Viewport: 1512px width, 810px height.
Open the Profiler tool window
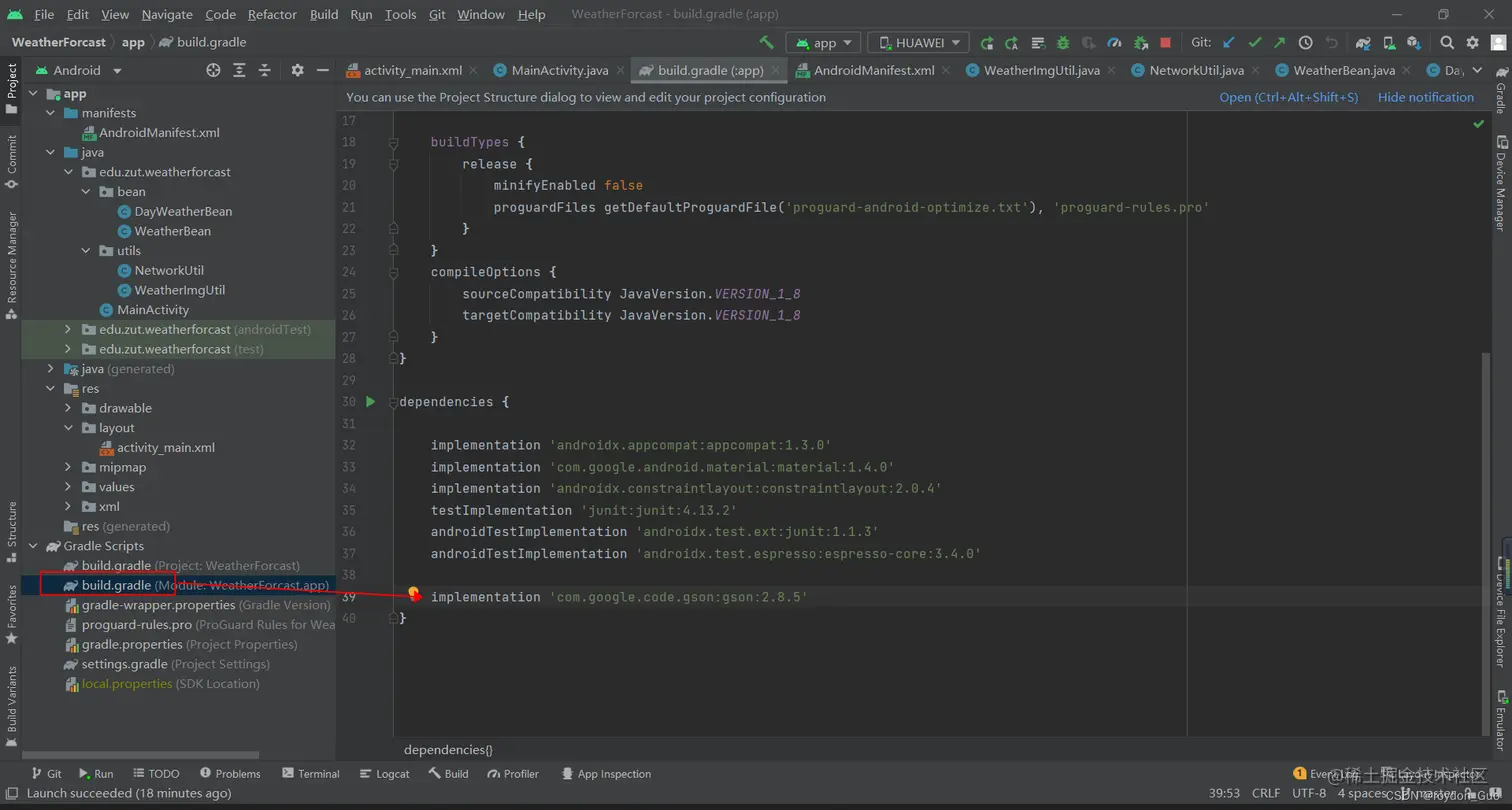click(513, 774)
